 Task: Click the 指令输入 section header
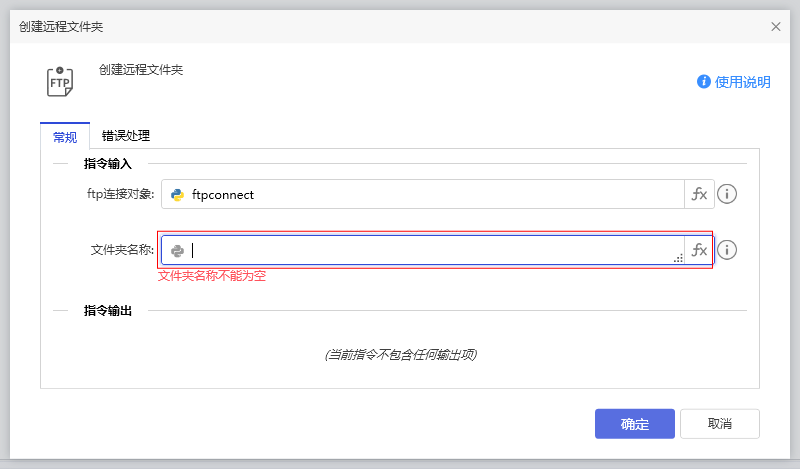click(x=108, y=163)
